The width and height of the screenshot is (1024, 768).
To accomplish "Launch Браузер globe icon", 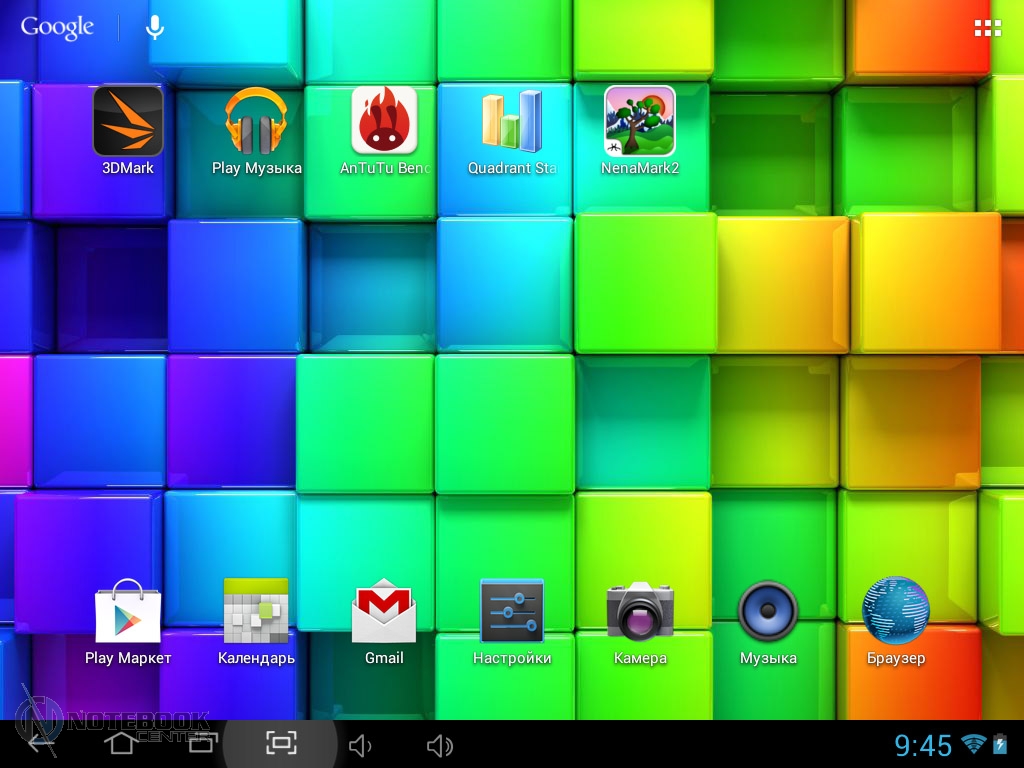I will tap(896, 612).
